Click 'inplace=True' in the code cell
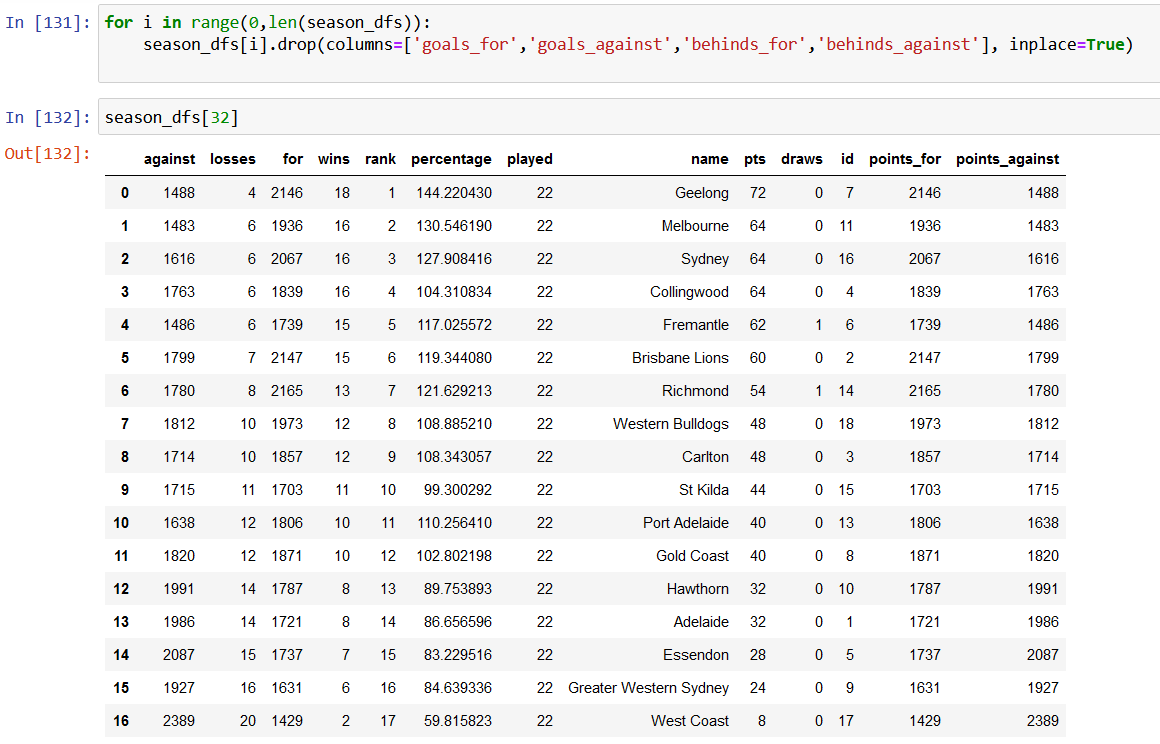1160x744 pixels. tap(1066, 44)
